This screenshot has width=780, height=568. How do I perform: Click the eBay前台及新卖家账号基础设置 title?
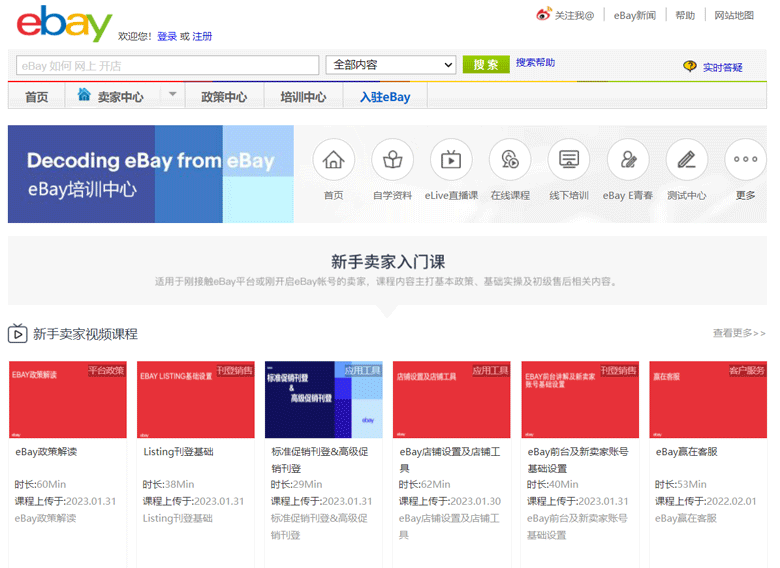coord(578,460)
